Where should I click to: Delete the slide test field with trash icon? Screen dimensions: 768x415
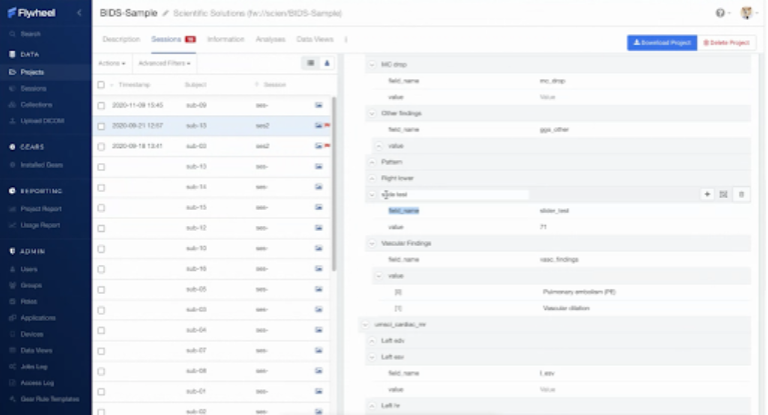tap(741, 194)
